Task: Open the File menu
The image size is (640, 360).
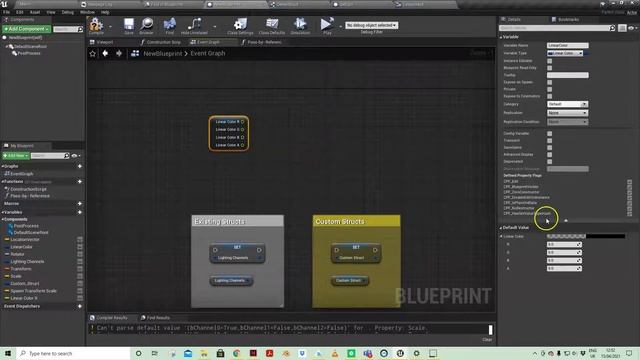Action: 7,12
